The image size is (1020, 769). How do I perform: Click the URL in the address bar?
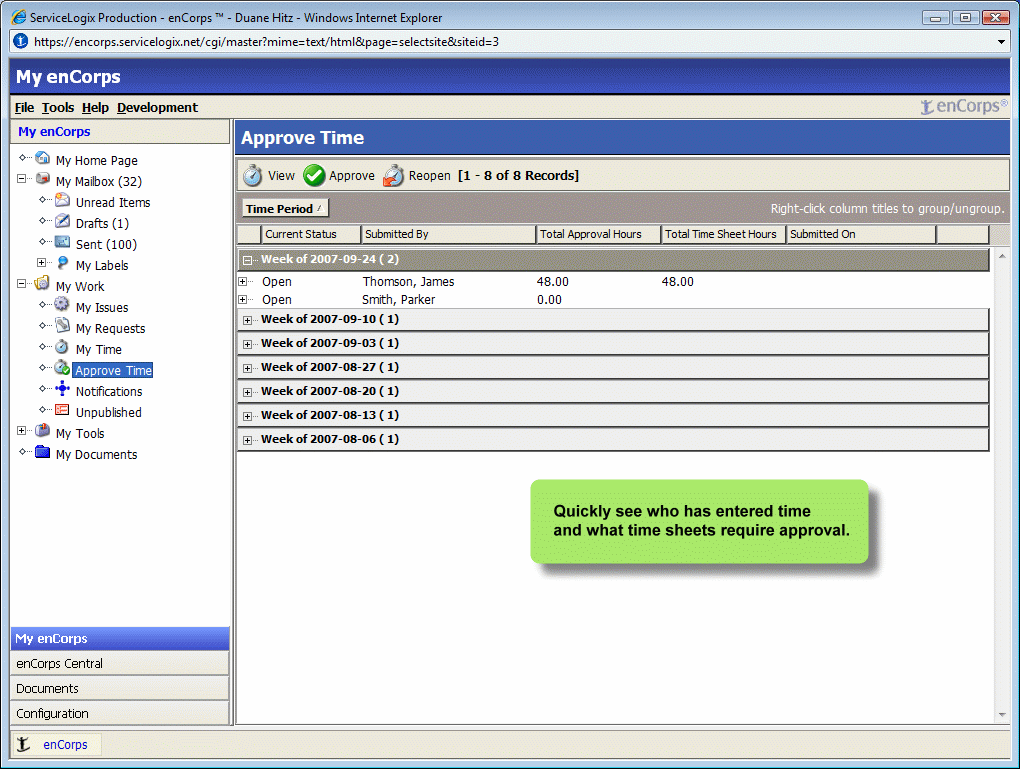click(x=266, y=42)
